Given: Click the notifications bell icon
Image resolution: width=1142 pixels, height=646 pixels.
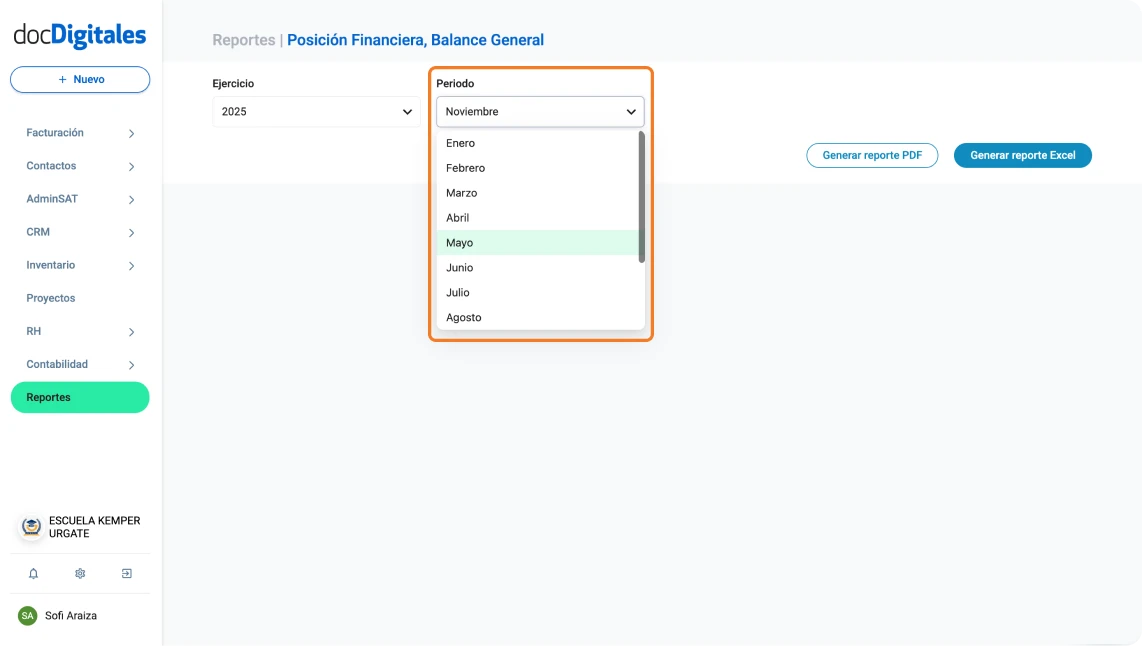Looking at the screenshot, I should (x=33, y=574).
